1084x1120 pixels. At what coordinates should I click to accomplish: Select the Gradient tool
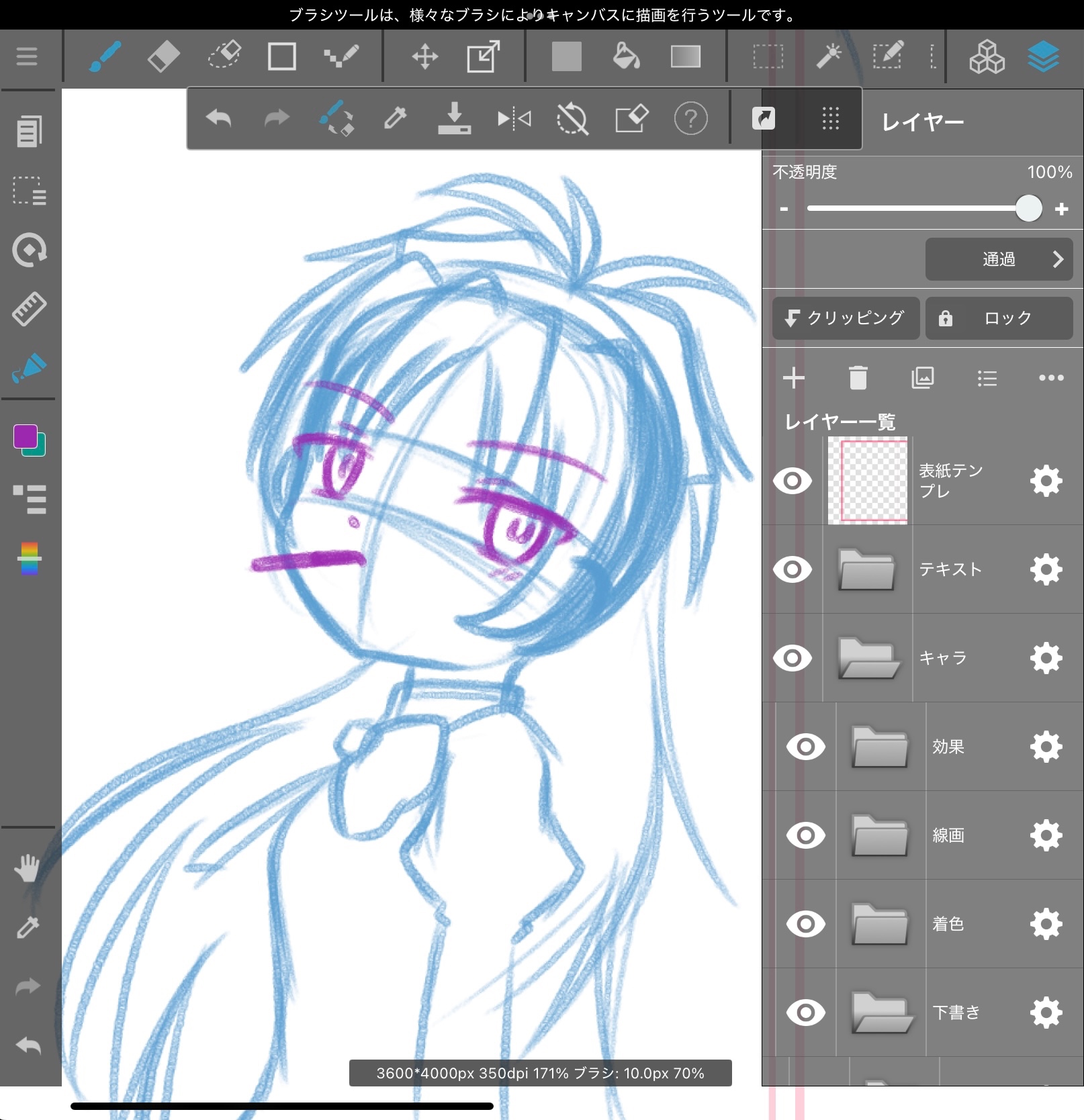[685, 56]
